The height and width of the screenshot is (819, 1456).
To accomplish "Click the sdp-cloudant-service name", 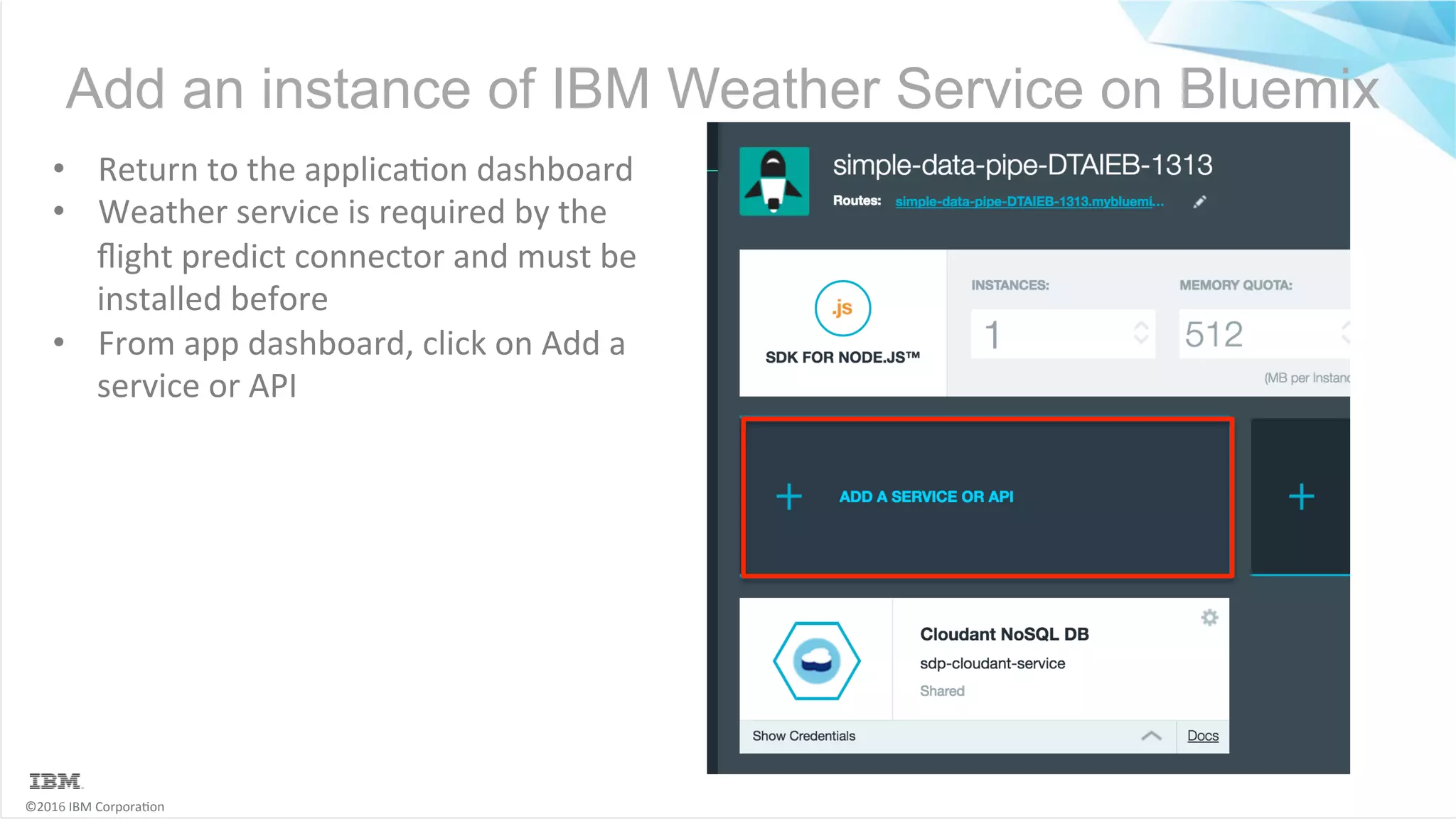I will [992, 664].
